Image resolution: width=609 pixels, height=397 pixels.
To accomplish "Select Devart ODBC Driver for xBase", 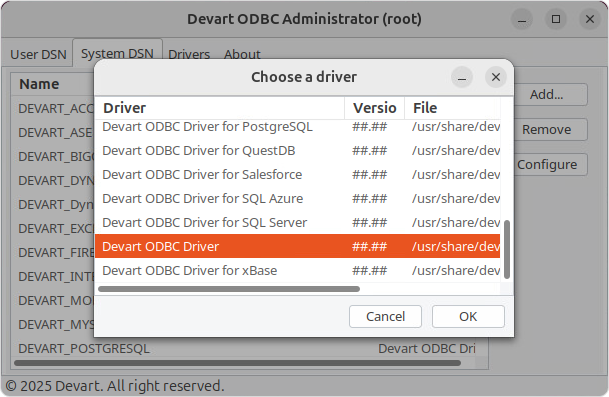I will click(298, 270).
